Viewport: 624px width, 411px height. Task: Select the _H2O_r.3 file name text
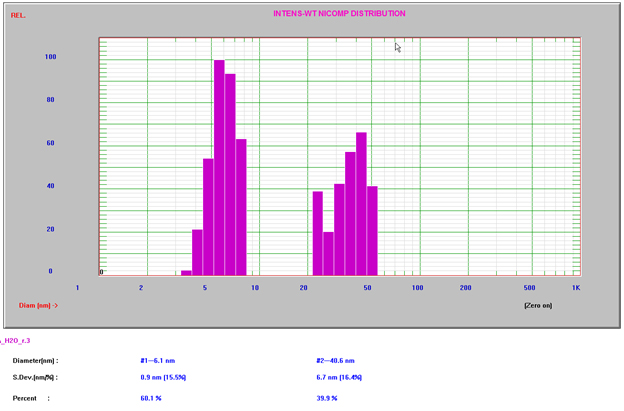[x=22, y=341]
